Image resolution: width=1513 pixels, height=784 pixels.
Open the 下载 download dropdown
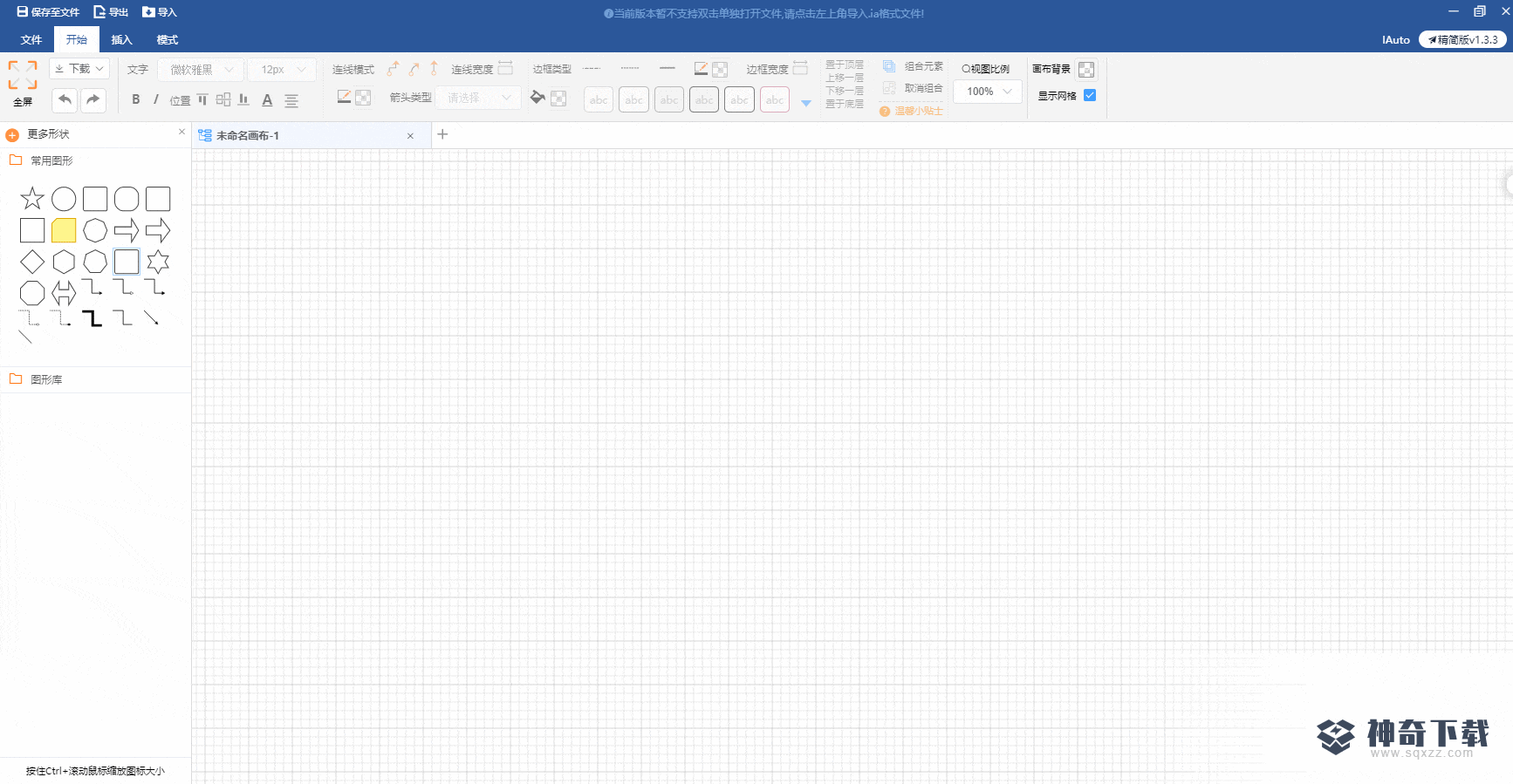79,69
